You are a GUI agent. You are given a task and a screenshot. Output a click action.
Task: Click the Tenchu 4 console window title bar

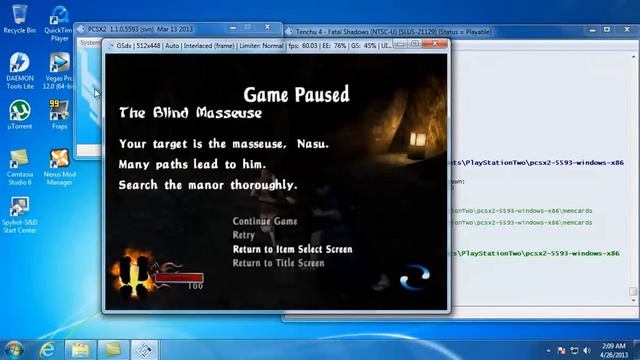(393, 31)
